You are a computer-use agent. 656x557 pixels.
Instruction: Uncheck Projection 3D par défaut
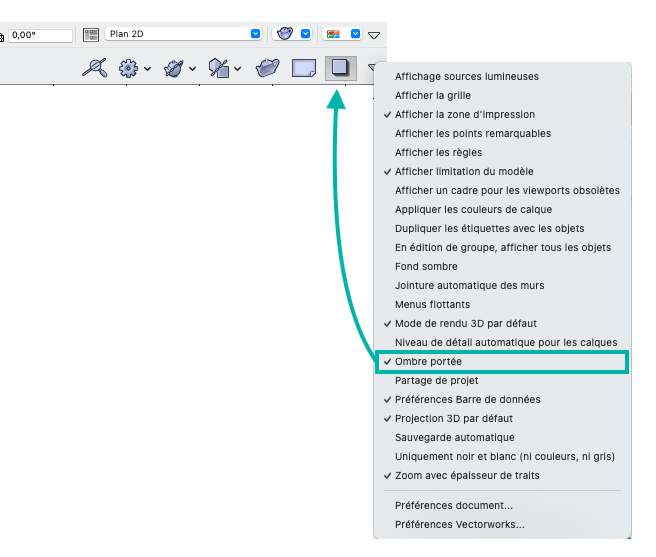(x=502, y=418)
